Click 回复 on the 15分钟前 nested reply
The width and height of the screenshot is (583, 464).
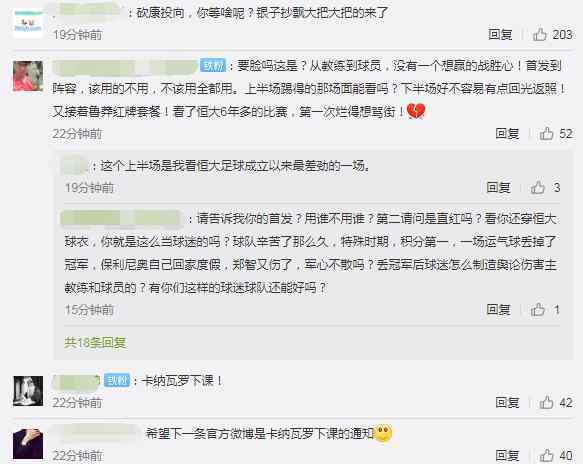click(x=498, y=309)
